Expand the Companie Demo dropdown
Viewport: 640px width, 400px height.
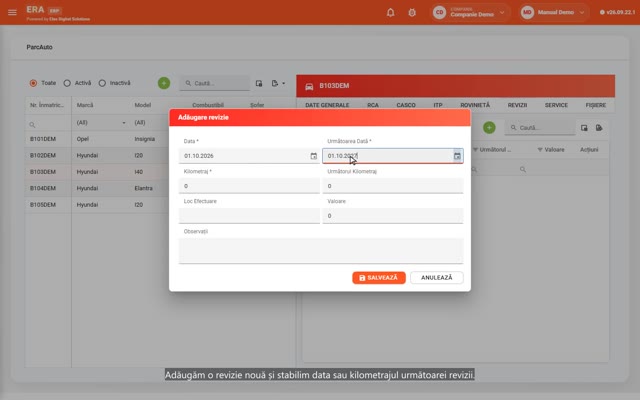coord(502,13)
